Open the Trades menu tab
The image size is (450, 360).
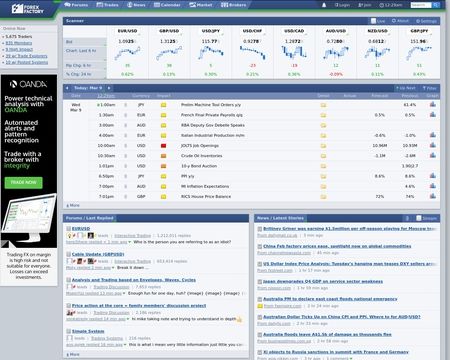(x=107, y=5)
